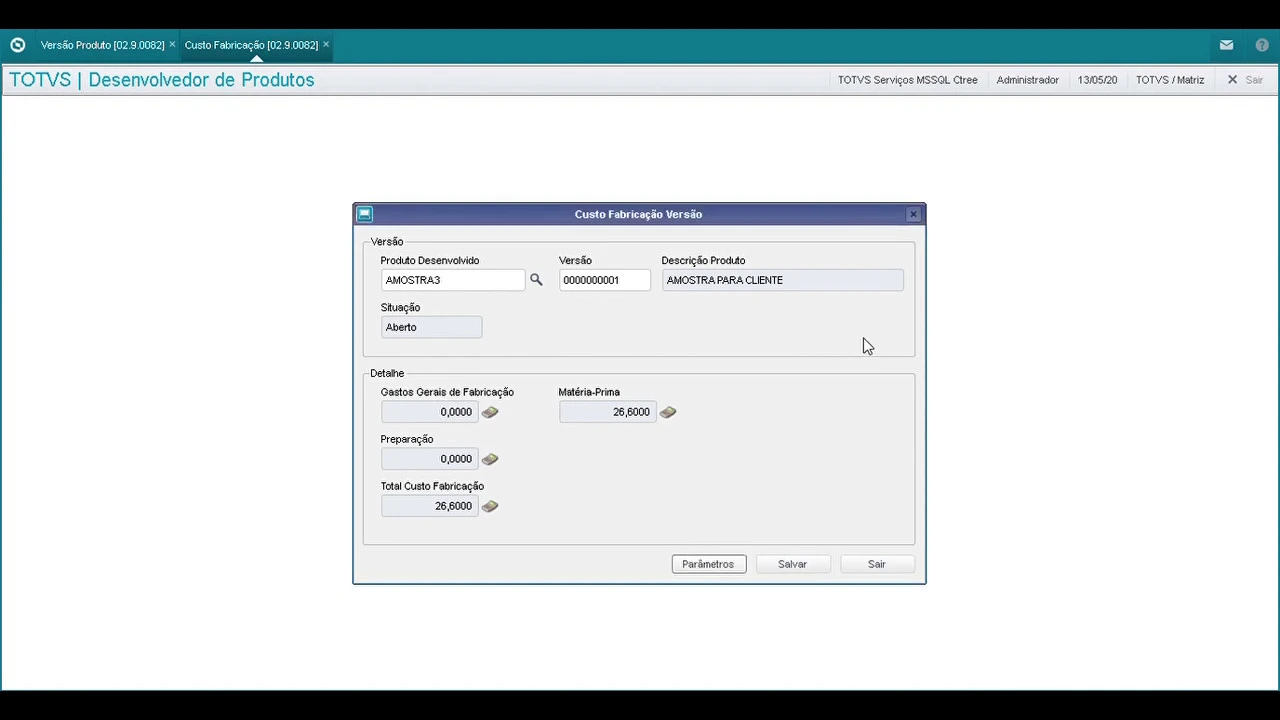
Task: Click the Matéria-Prima label
Action: click(589, 392)
